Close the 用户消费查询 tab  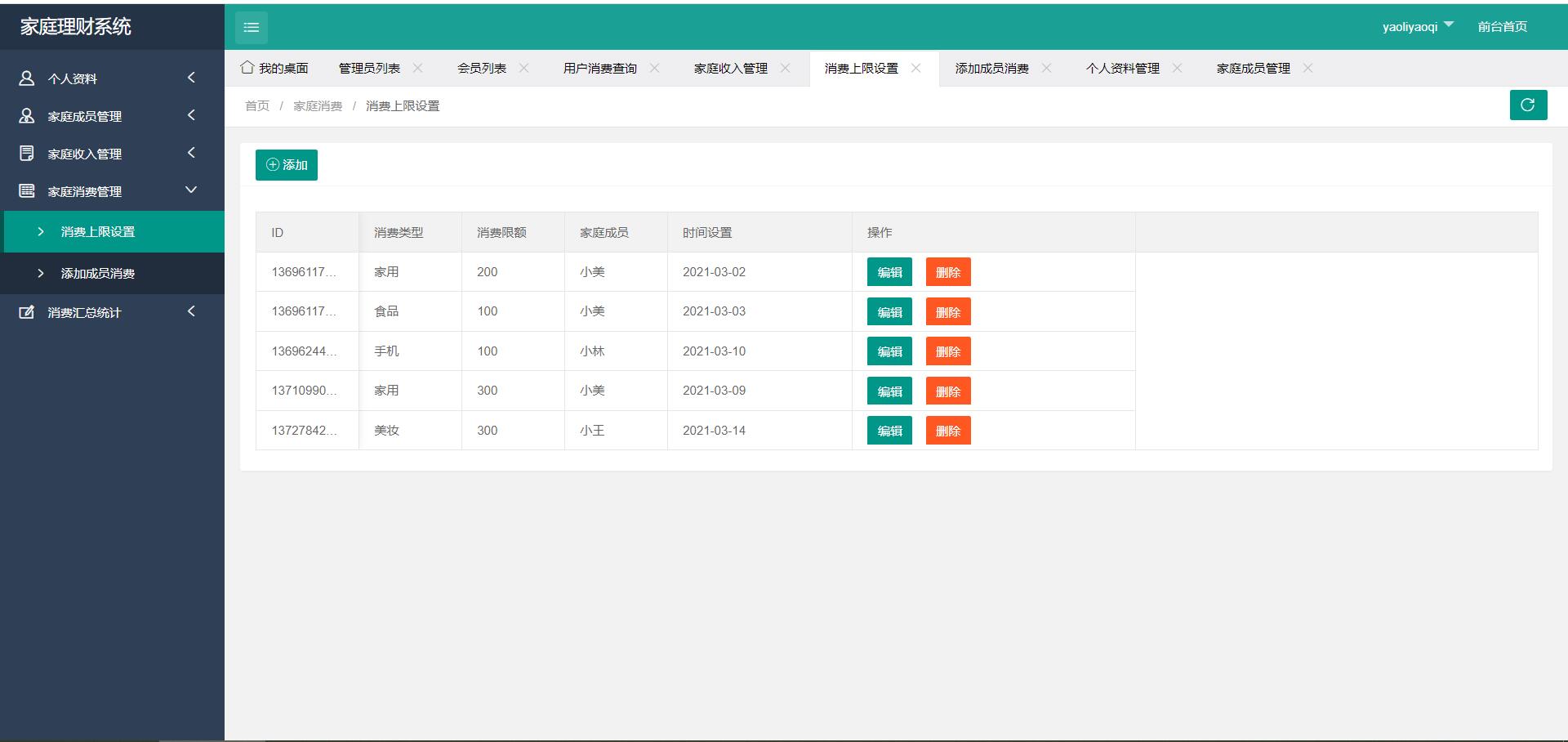[655, 68]
